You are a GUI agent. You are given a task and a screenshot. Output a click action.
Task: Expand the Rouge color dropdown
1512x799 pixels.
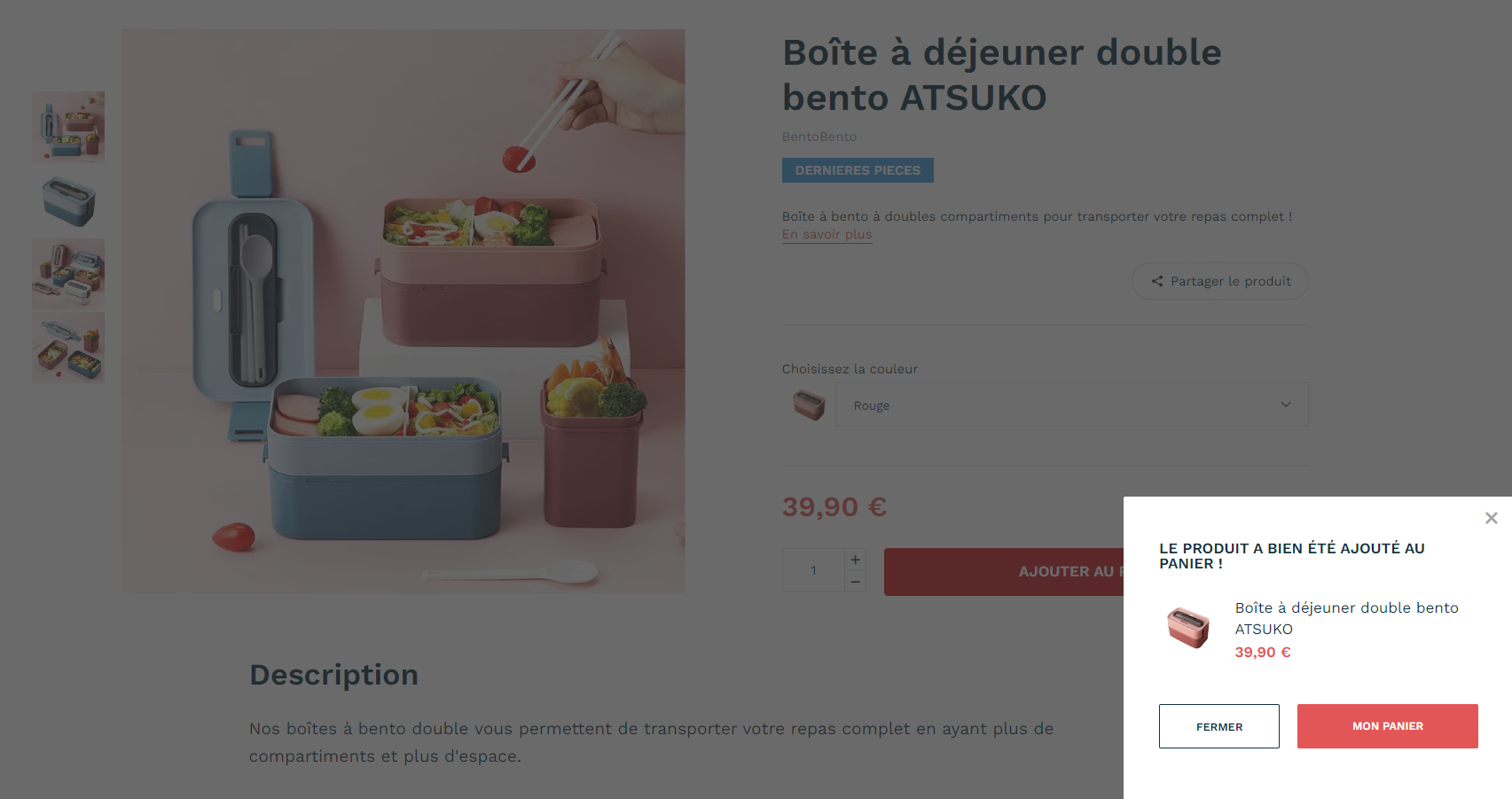pyautogui.click(x=1071, y=404)
